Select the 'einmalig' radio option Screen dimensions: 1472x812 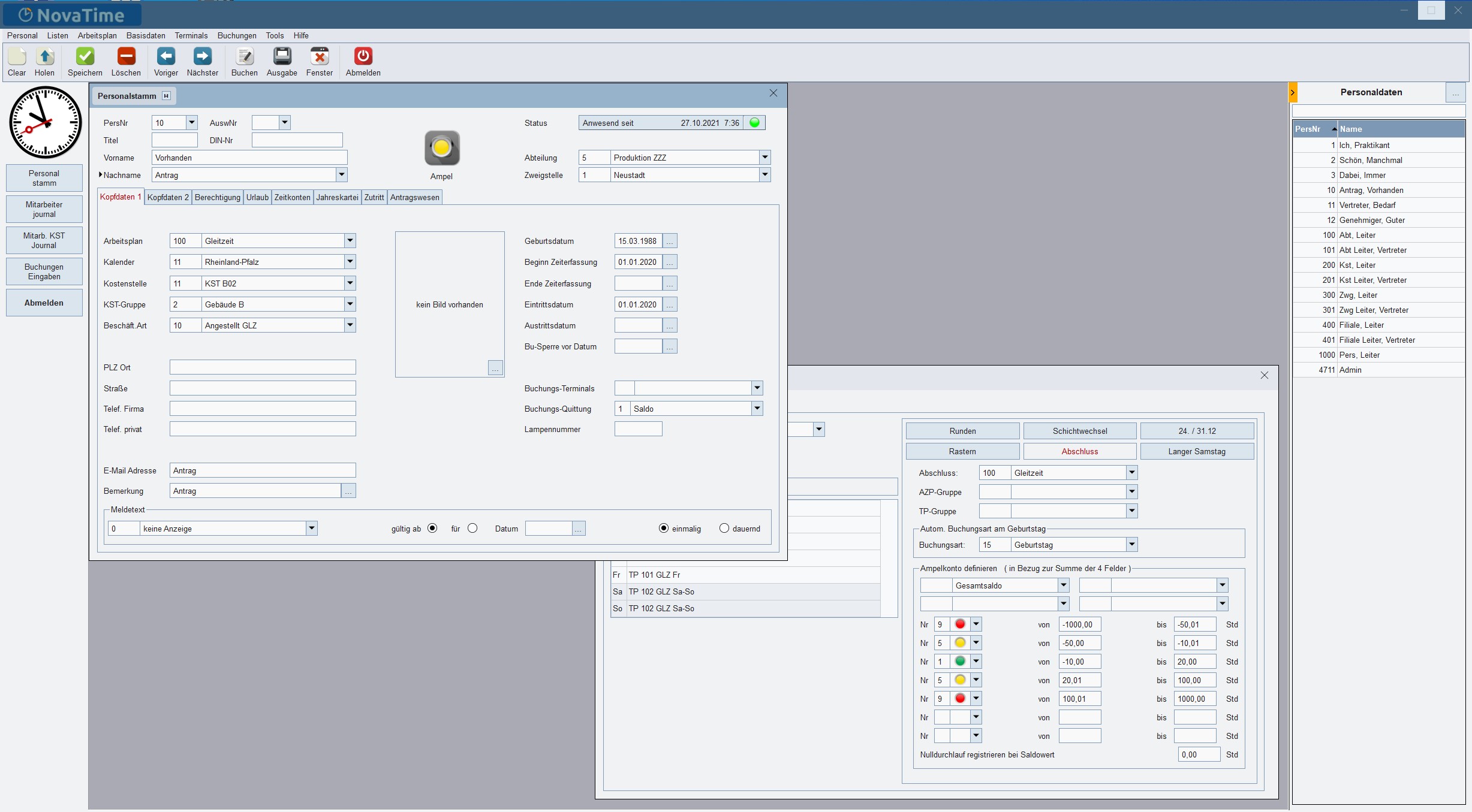point(664,528)
